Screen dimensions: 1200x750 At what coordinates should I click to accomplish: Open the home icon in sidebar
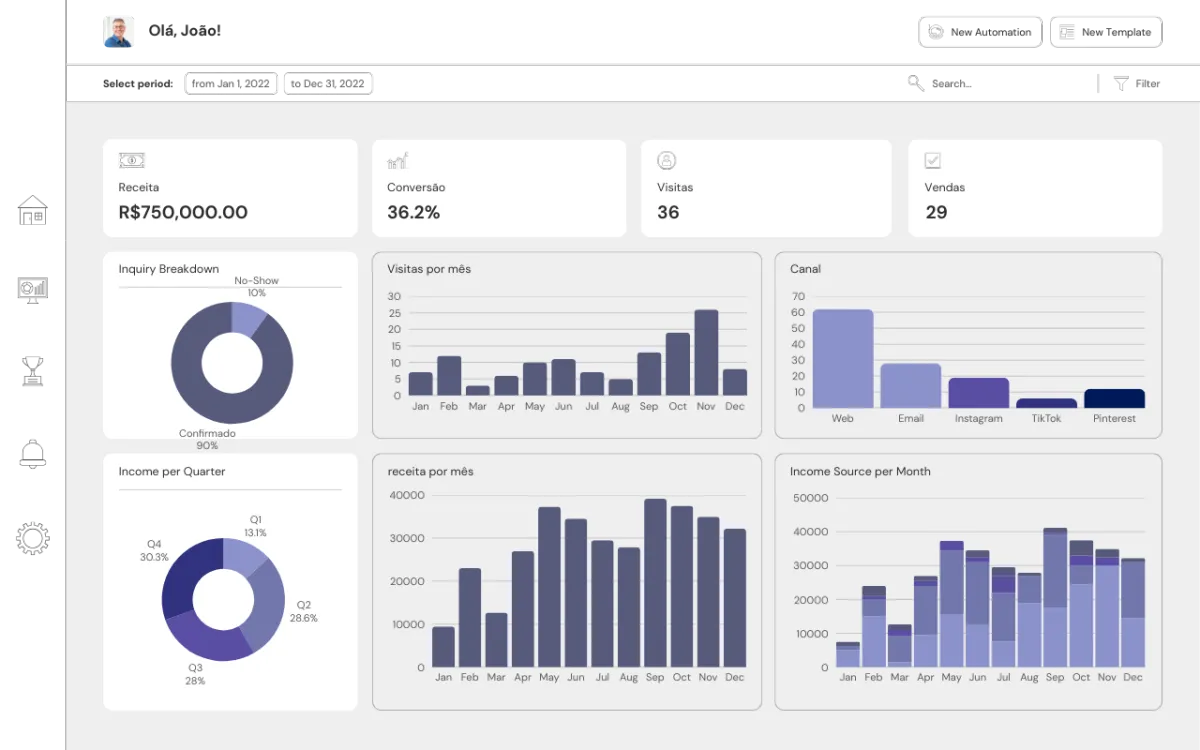33,210
